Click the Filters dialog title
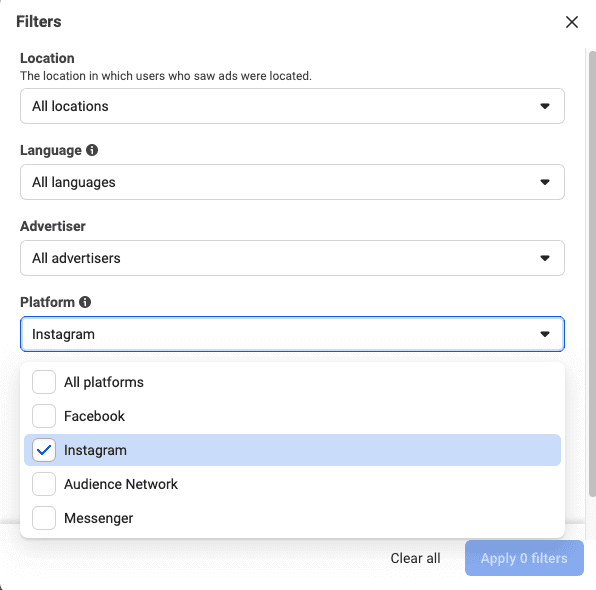This screenshot has height=590, width=596. coord(39,22)
